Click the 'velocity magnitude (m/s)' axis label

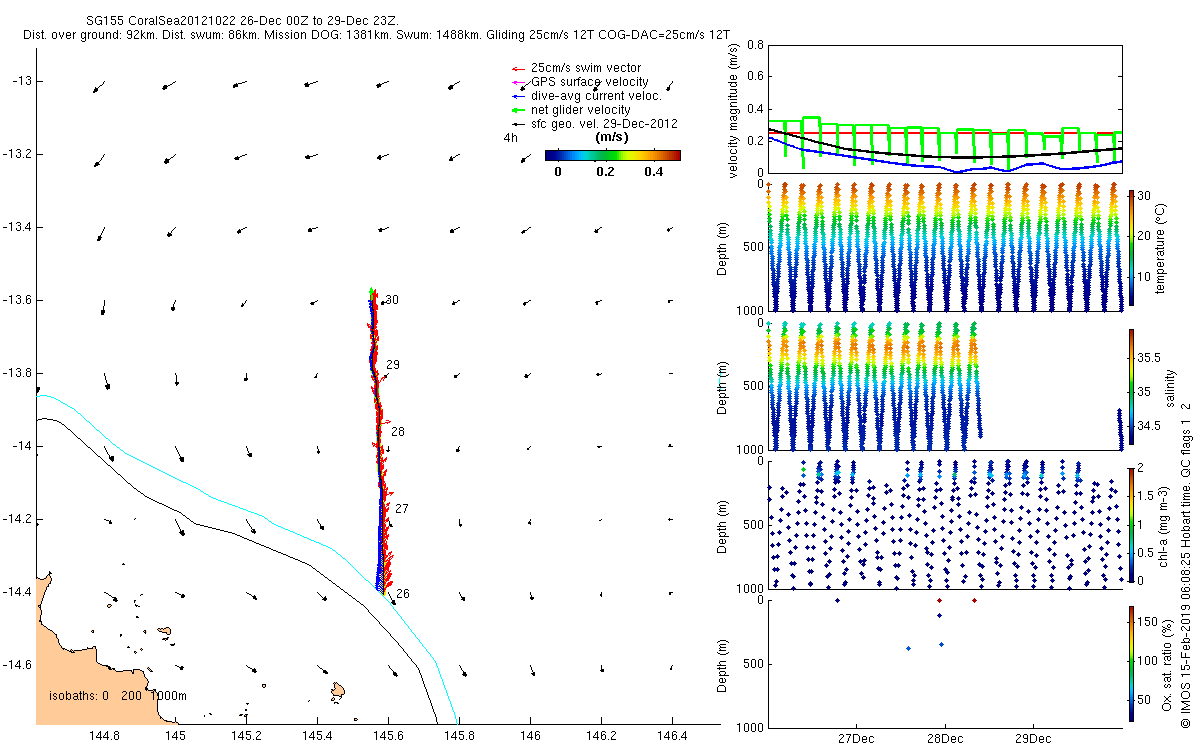[x=734, y=112]
